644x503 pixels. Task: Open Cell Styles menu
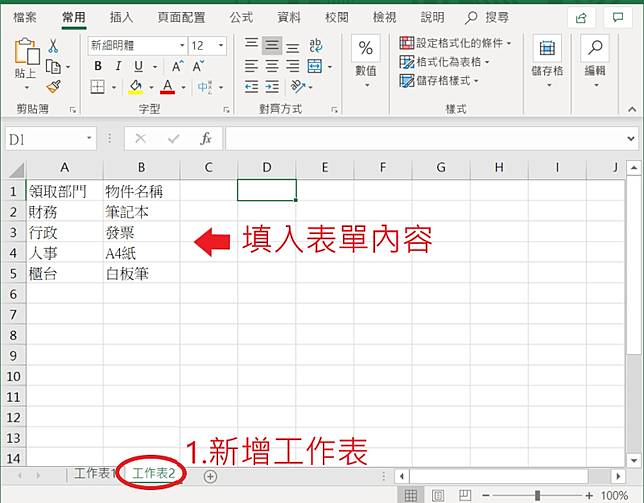[439, 80]
